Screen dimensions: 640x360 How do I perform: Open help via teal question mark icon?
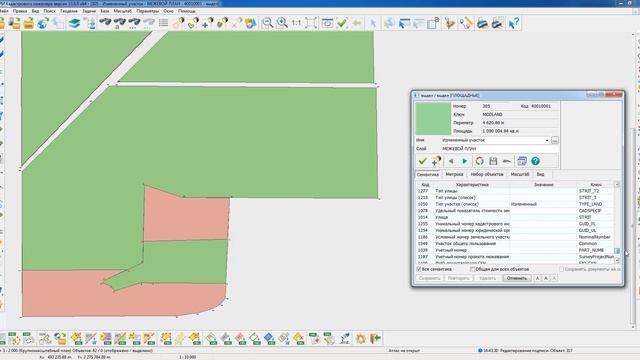(x=536, y=161)
